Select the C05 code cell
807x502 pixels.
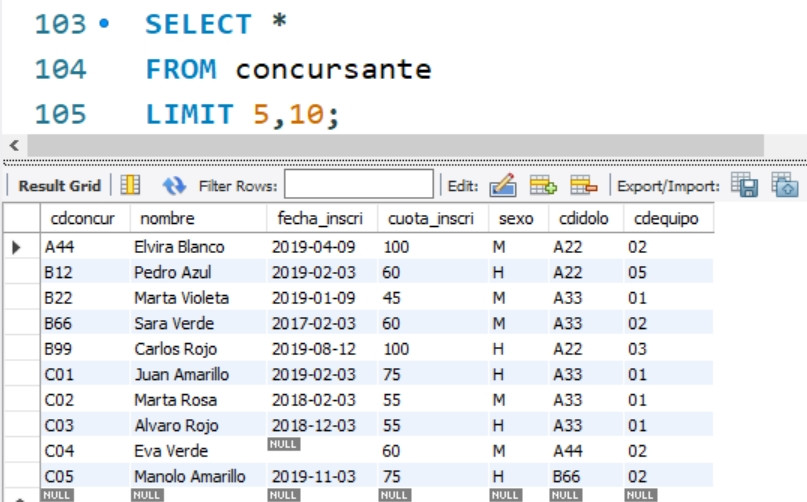pos(85,476)
